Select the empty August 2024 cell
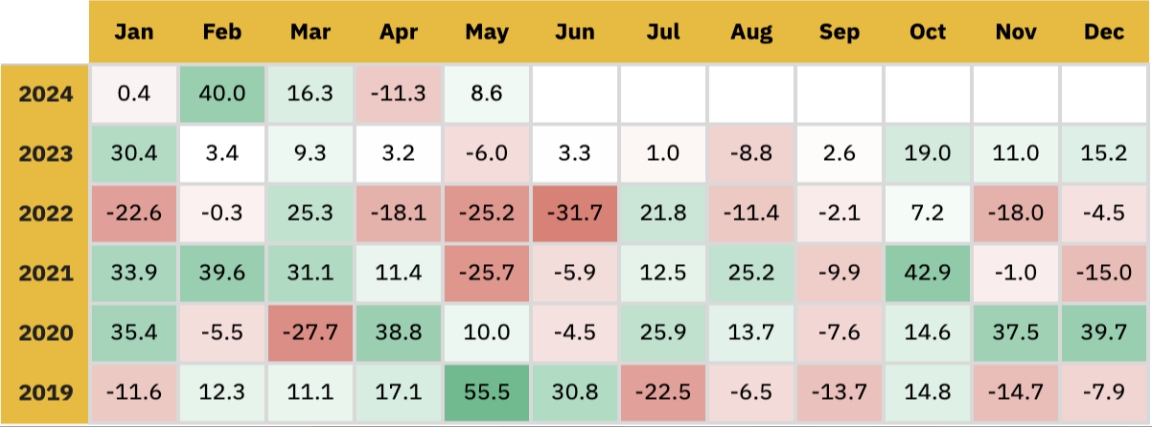The image size is (1152, 427). (752, 95)
